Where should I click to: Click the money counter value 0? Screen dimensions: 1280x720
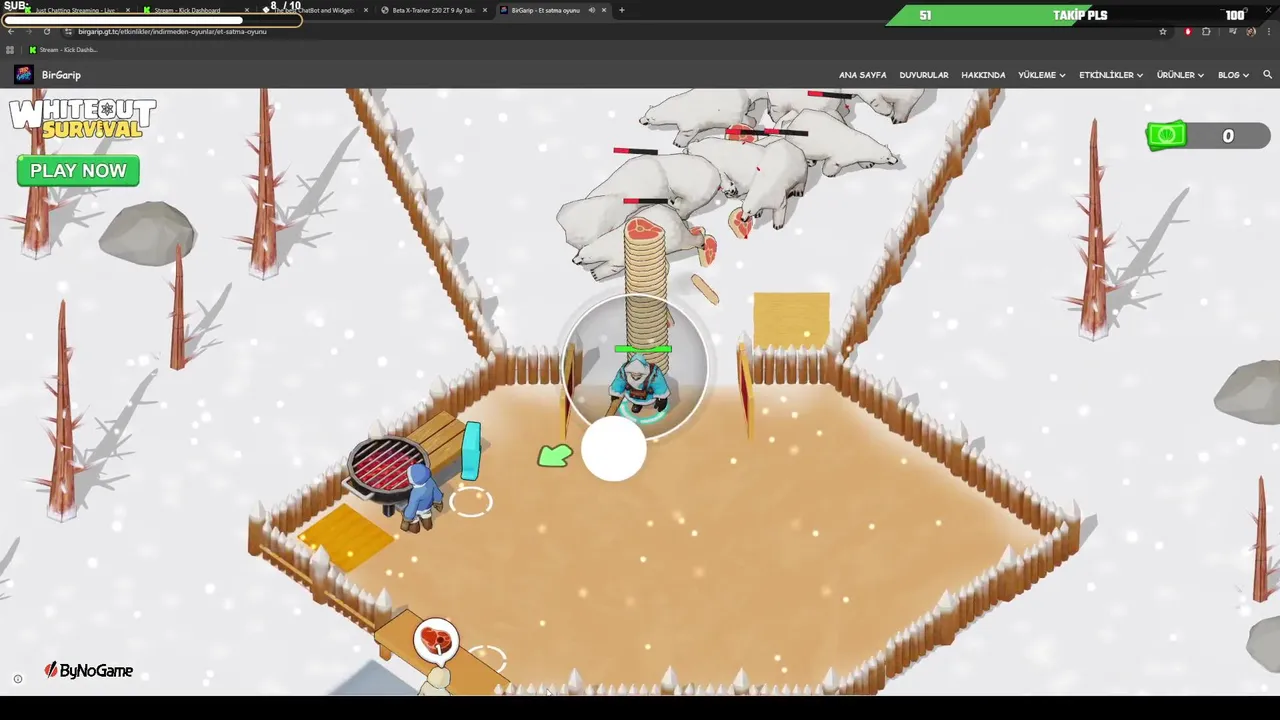pos(1228,136)
